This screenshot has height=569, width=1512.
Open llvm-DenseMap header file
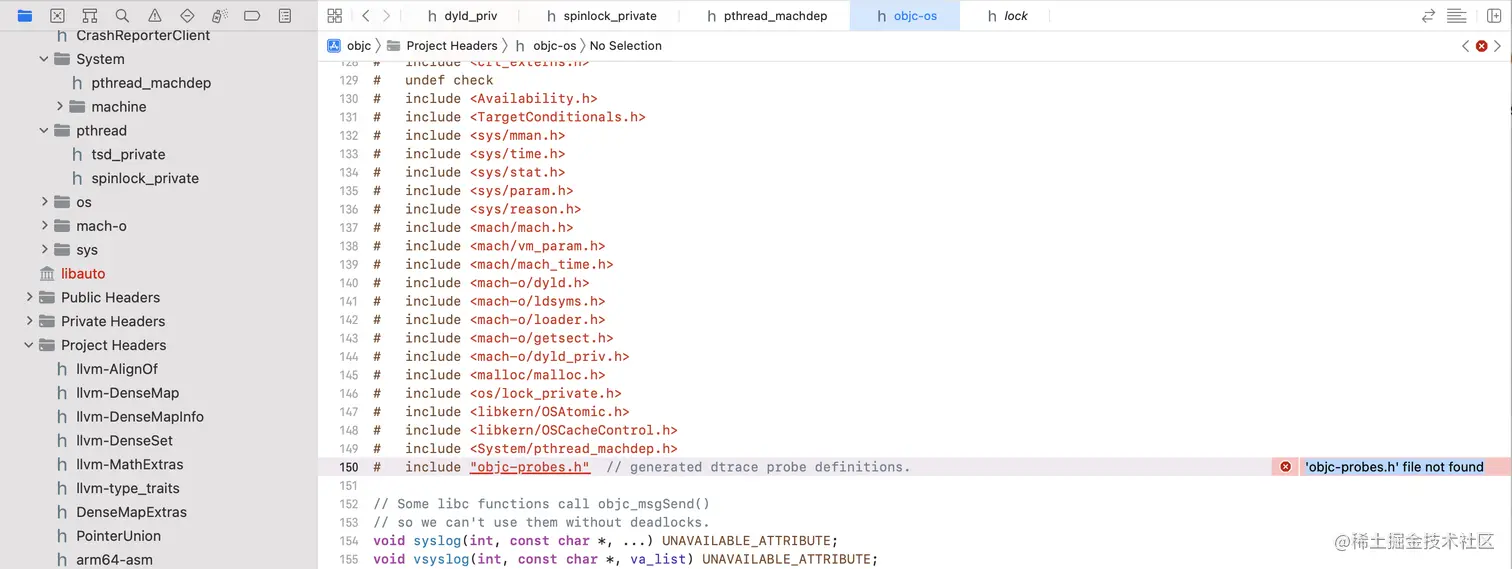[127, 393]
